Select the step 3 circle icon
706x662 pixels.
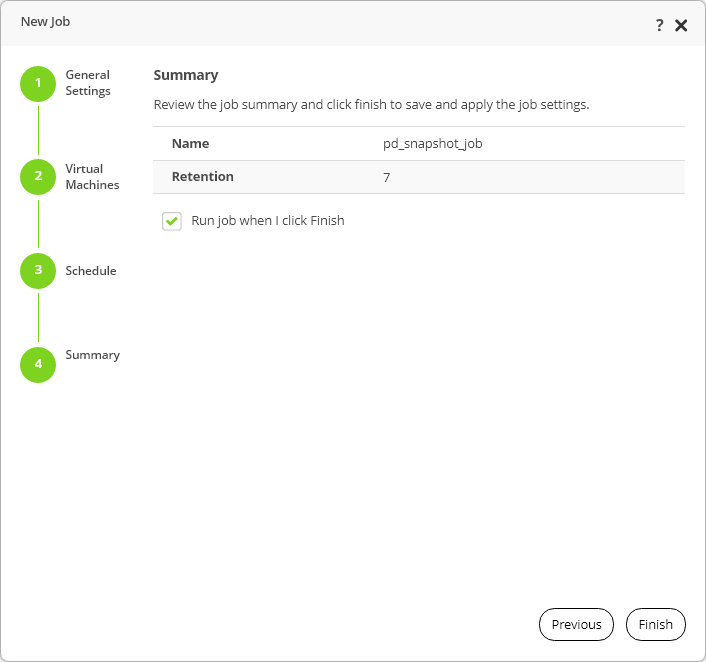pyautogui.click(x=38, y=270)
